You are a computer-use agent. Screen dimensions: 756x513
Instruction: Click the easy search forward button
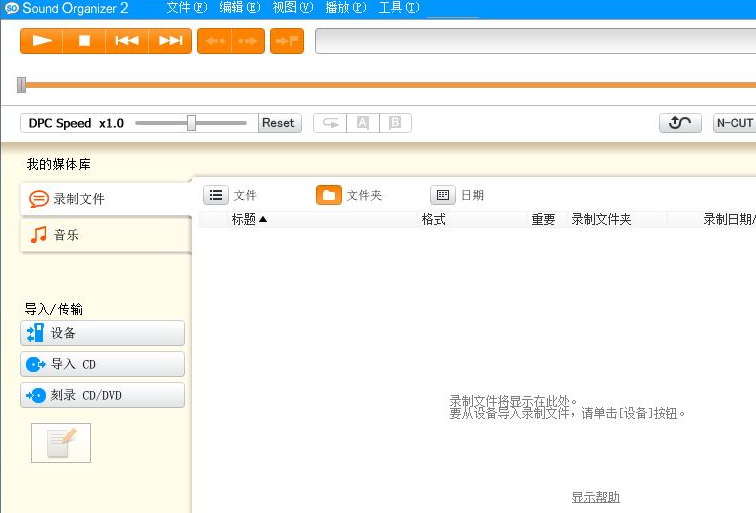tap(248, 41)
